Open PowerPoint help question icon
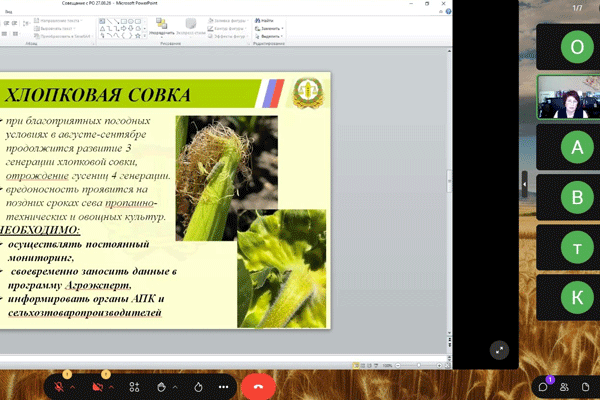The height and width of the screenshot is (400, 600). point(448,11)
